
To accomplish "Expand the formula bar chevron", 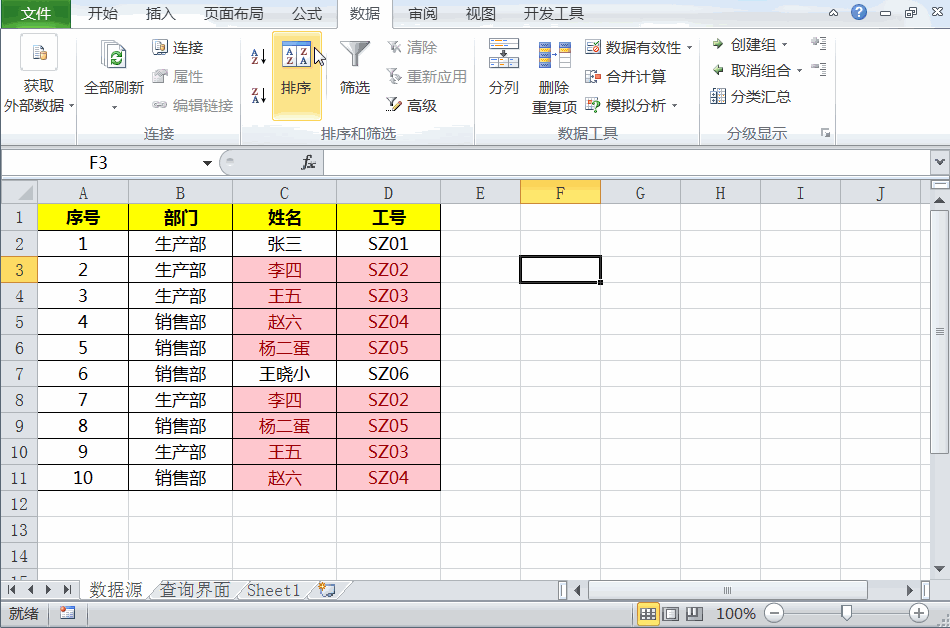I will [940, 162].
